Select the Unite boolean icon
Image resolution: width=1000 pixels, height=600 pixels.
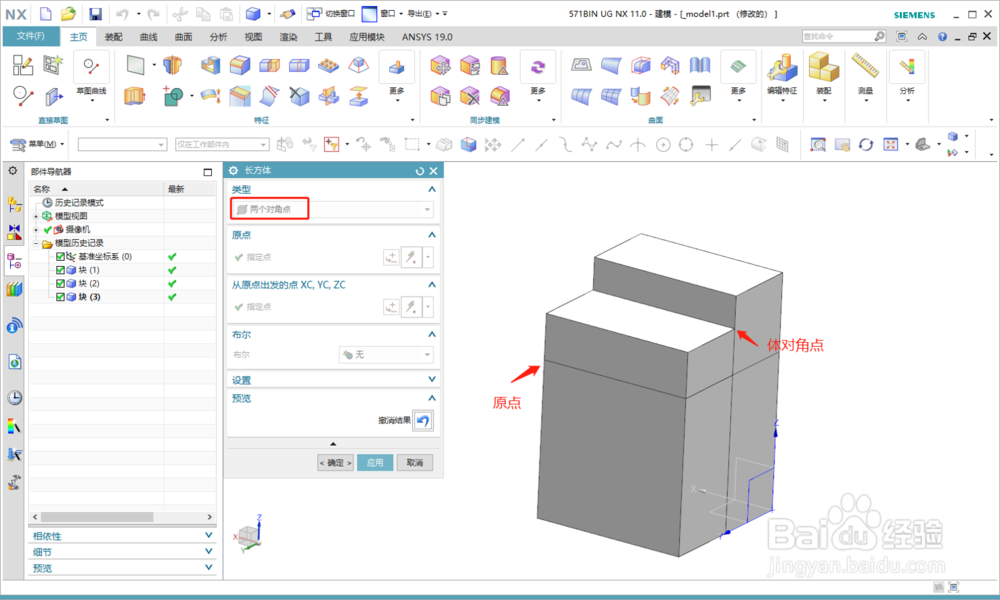click(x=172, y=96)
